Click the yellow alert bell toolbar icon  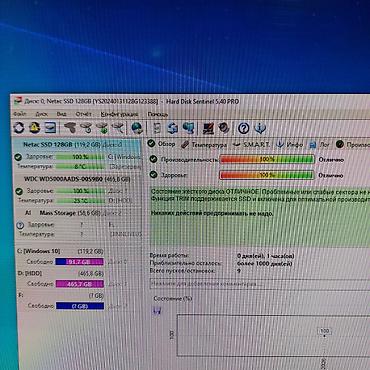pos(35,128)
